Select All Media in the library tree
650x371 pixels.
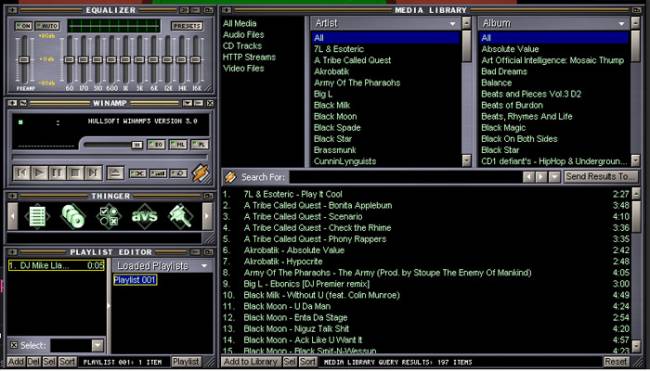240,24
